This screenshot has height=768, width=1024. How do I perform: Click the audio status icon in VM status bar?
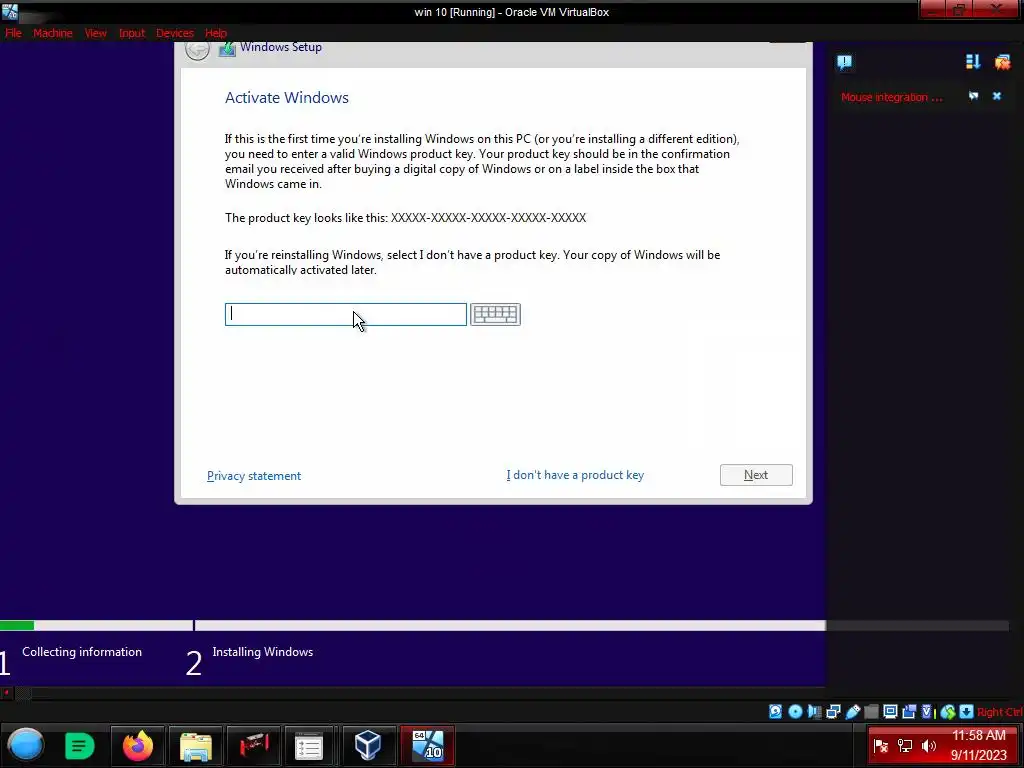tap(814, 712)
